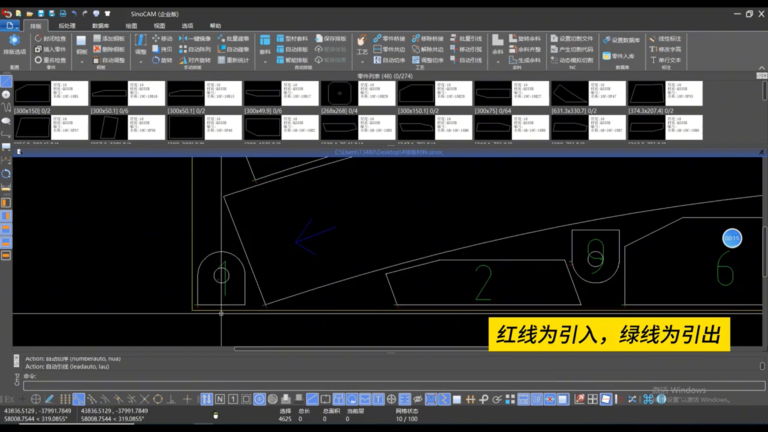Click the 零件入库 part database icon

(619, 56)
